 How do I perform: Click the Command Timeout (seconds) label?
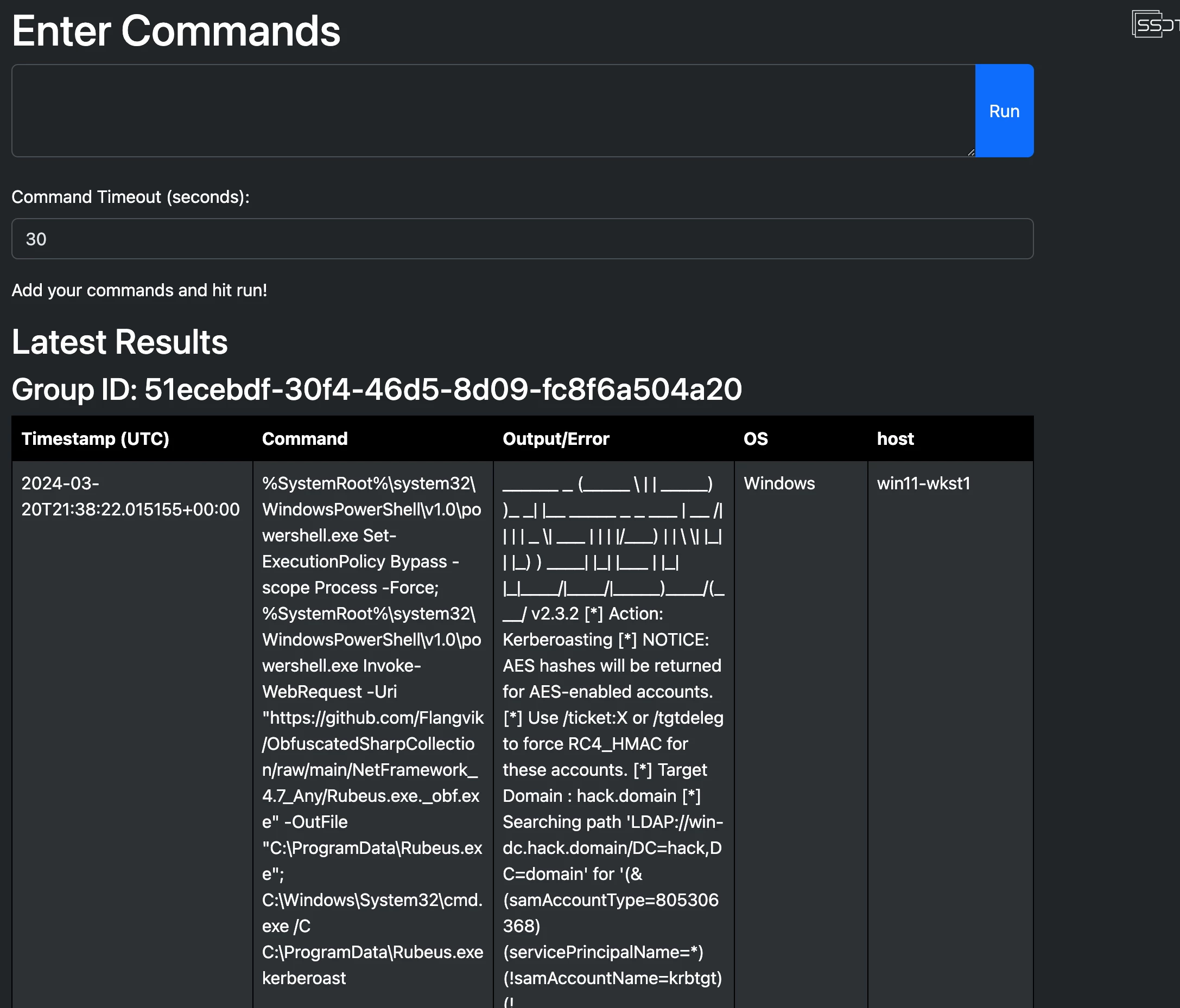pyautogui.click(x=130, y=197)
